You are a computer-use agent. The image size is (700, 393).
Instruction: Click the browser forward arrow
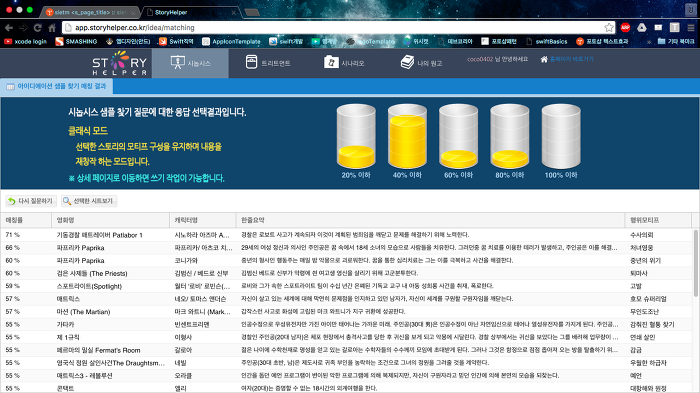(x=23, y=28)
